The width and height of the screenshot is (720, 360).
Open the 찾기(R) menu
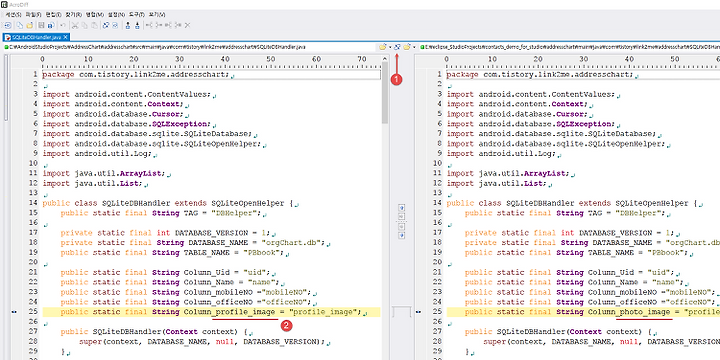tap(73, 15)
